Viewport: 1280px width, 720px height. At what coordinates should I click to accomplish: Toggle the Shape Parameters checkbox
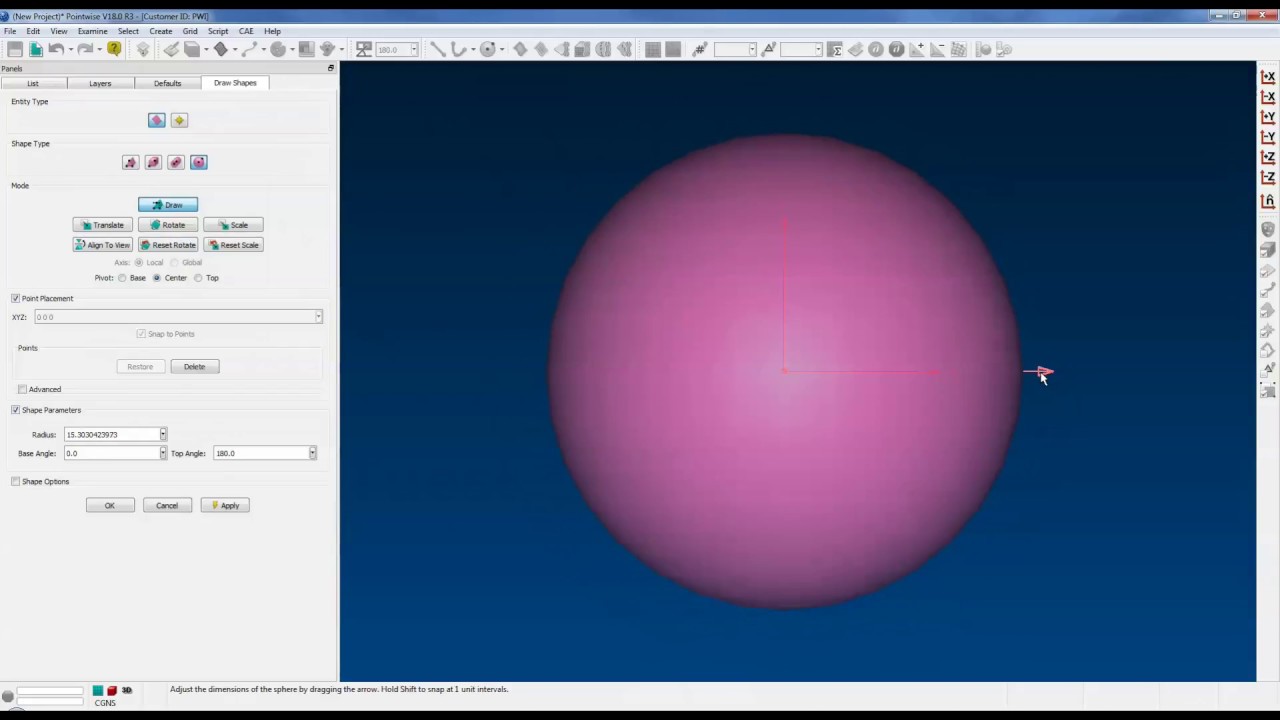pos(15,410)
